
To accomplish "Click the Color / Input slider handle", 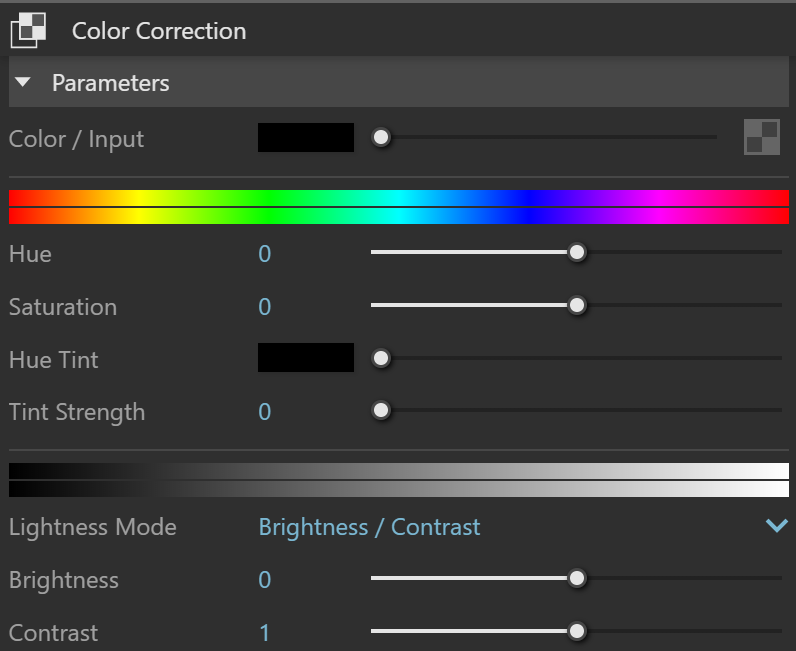I will coord(381,137).
